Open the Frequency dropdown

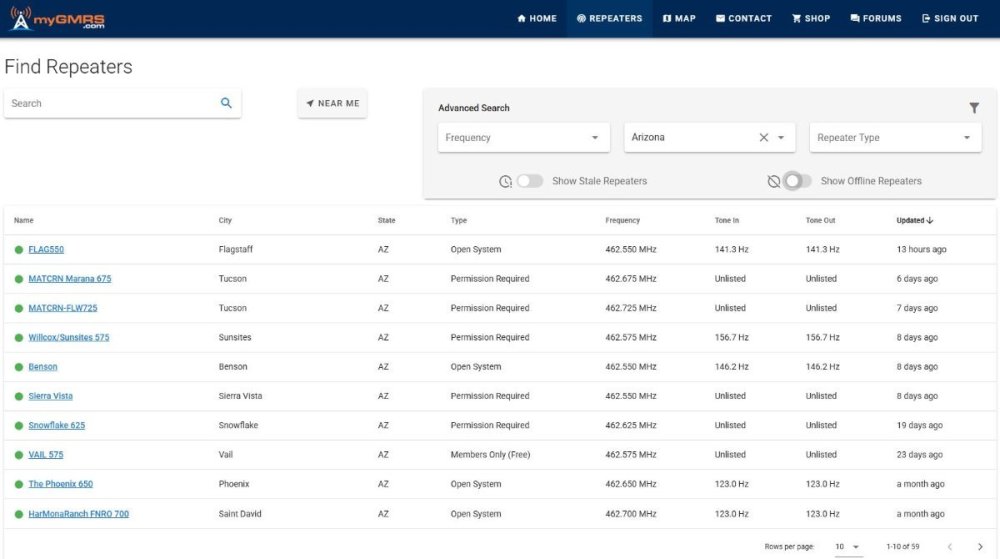[x=523, y=138]
